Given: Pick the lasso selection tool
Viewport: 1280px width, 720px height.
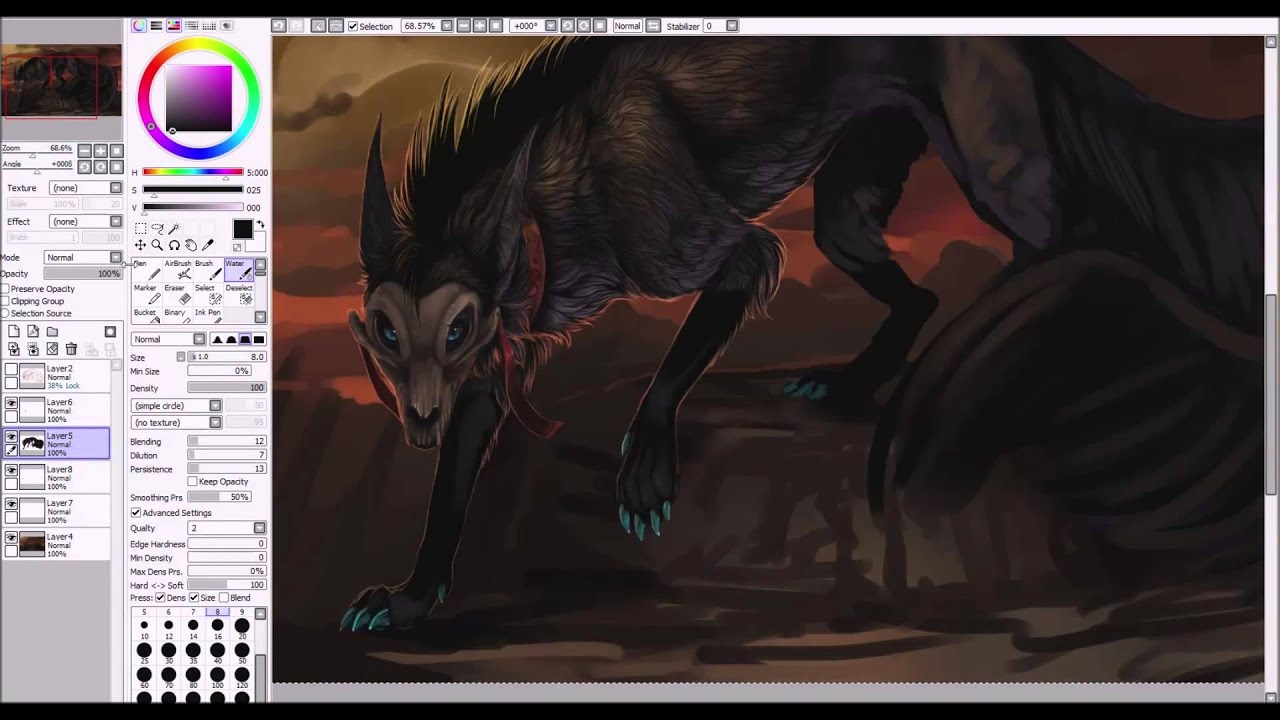Looking at the screenshot, I should [x=157, y=229].
